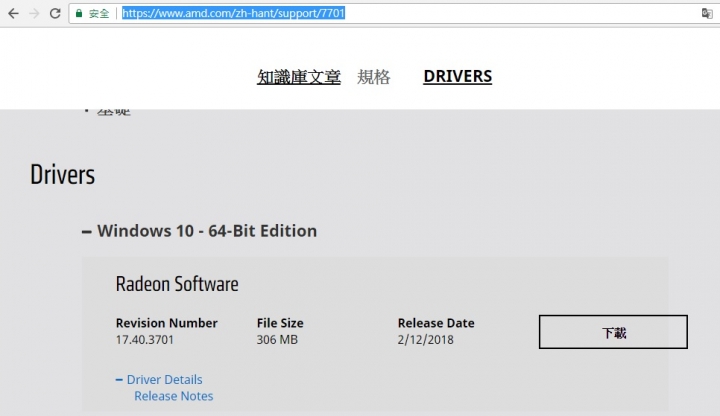
Task: Reload the page with the refresh icon
Action: [55, 13]
